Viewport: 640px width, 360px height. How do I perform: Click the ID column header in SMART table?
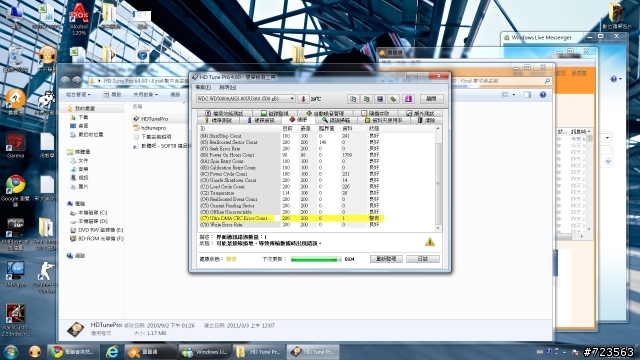(240, 129)
